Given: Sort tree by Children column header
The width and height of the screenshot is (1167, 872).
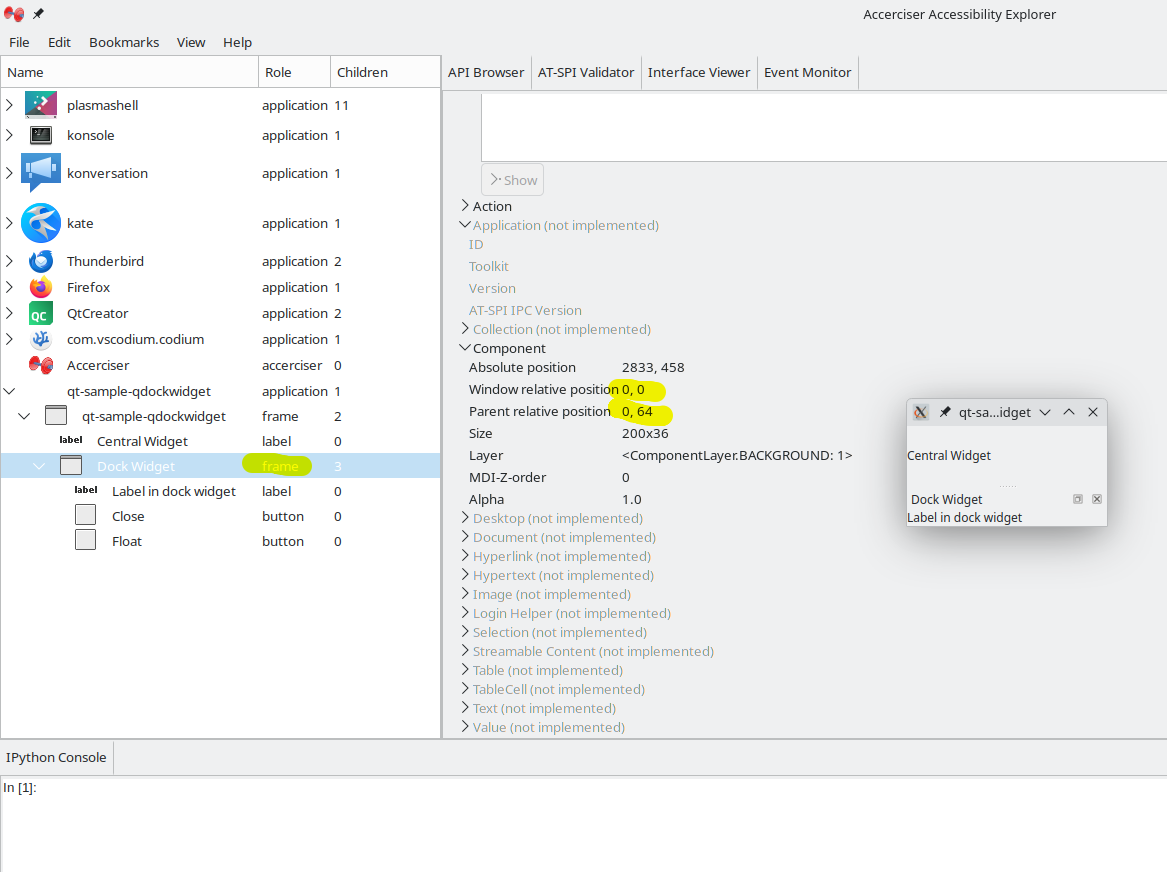Looking at the screenshot, I should tap(385, 72).
